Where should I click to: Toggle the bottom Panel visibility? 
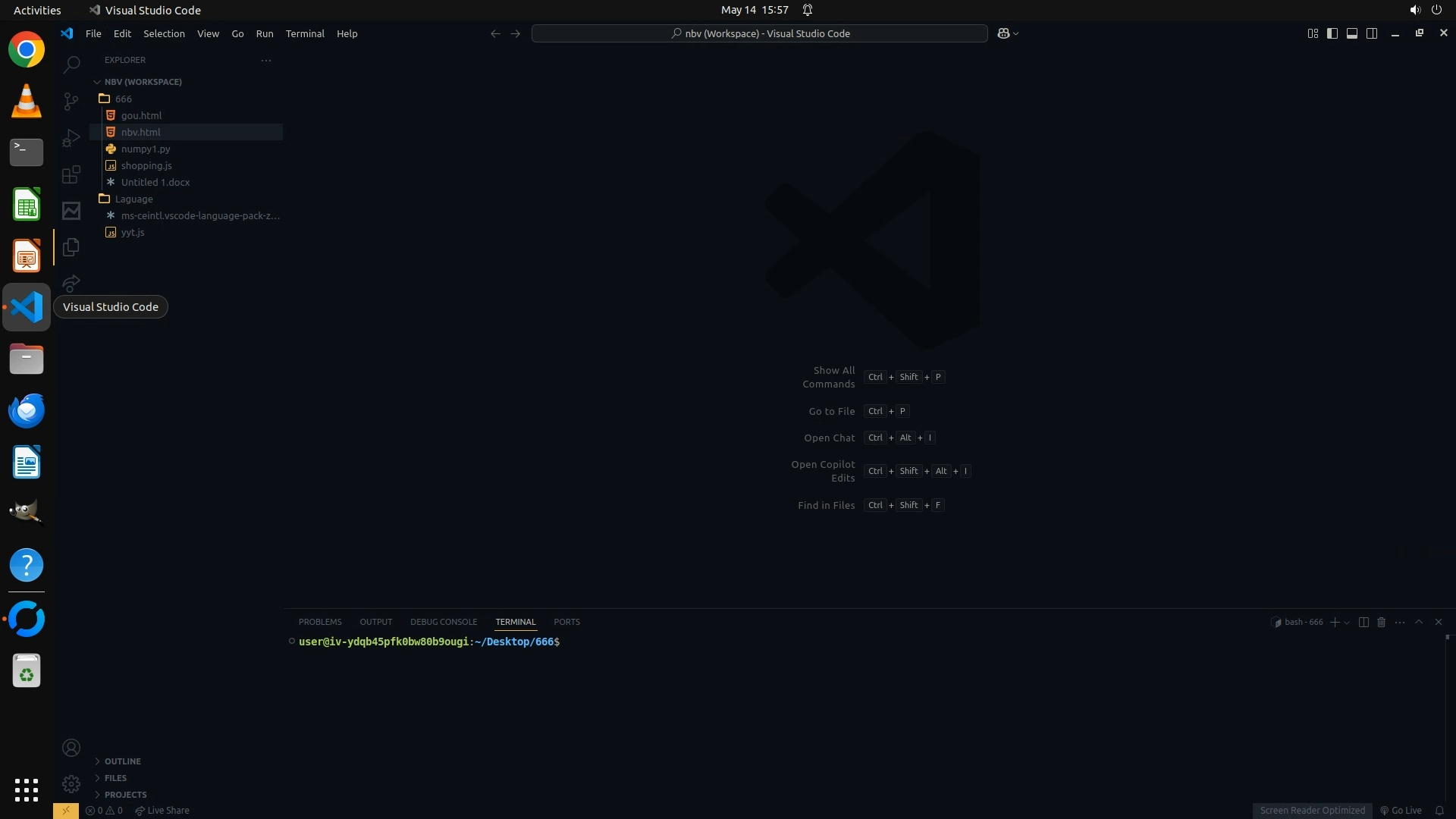1352,33
